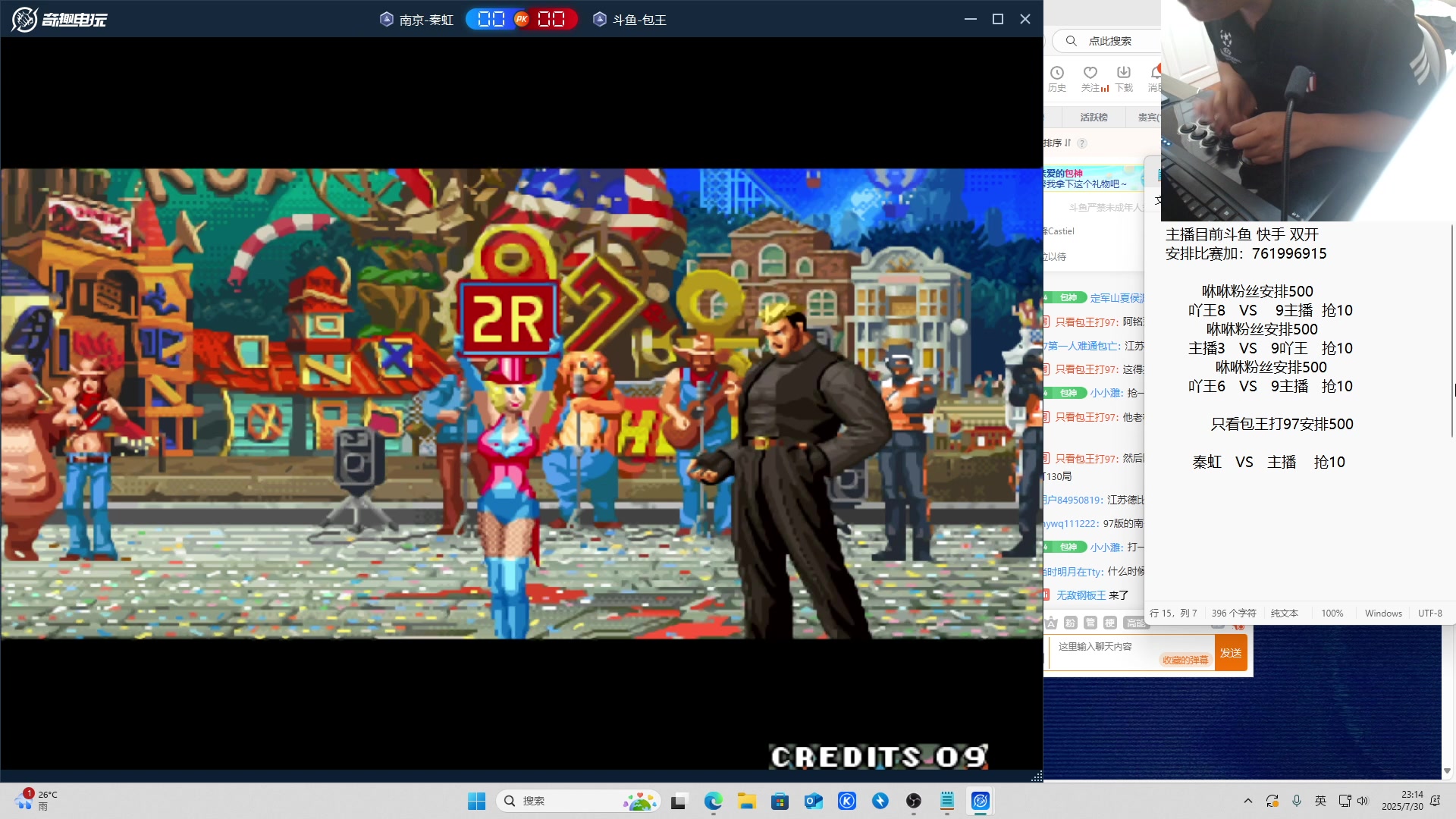Viewport: 1456px width, 819px height.
Task: Click player avatar icon beside 斗鱼-包王
Action: pos(600,20)
